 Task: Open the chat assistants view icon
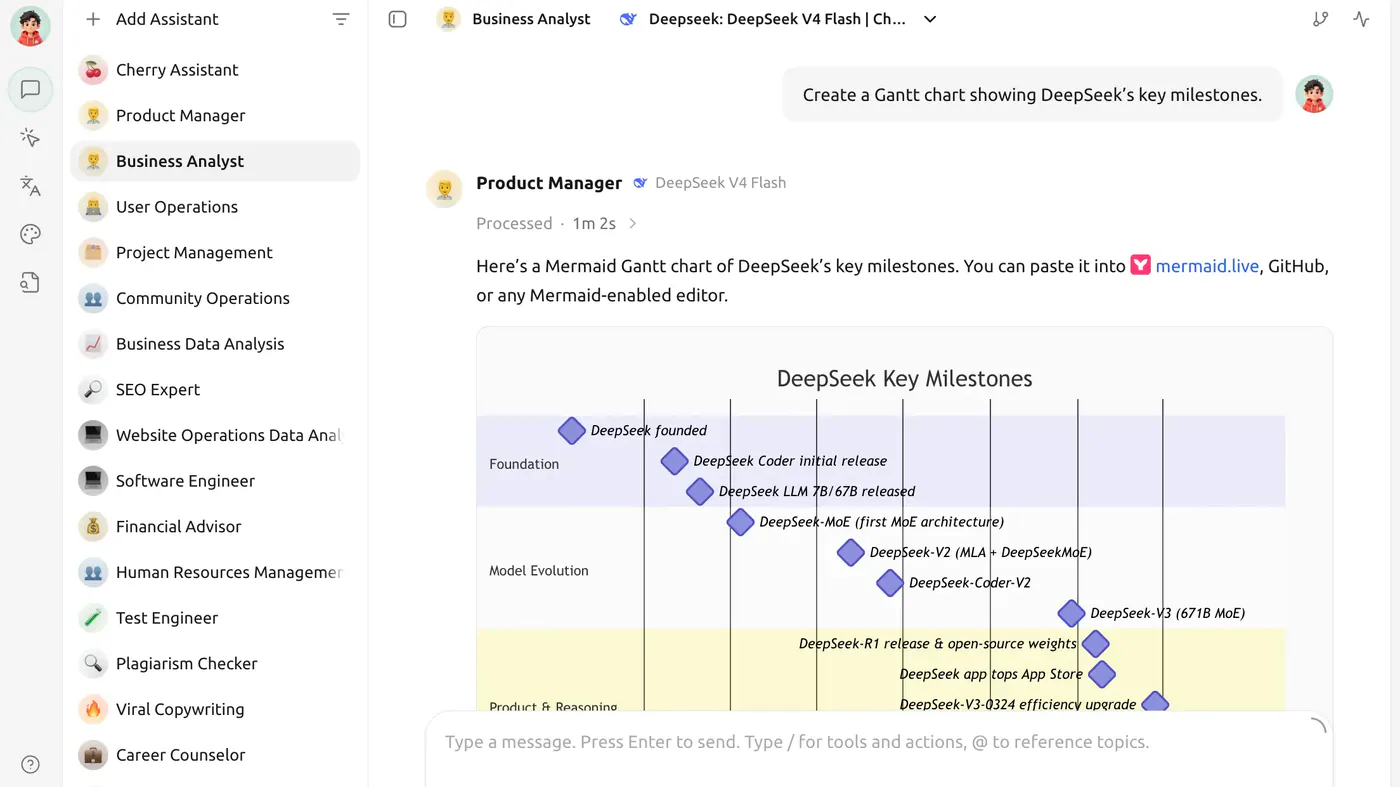tap(30, 90)
